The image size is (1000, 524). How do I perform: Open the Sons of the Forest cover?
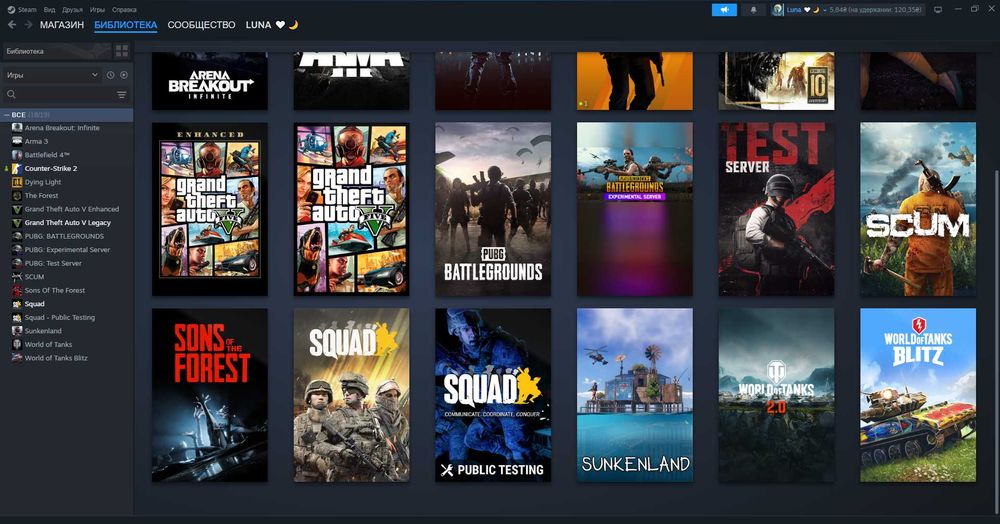(210, 395)
